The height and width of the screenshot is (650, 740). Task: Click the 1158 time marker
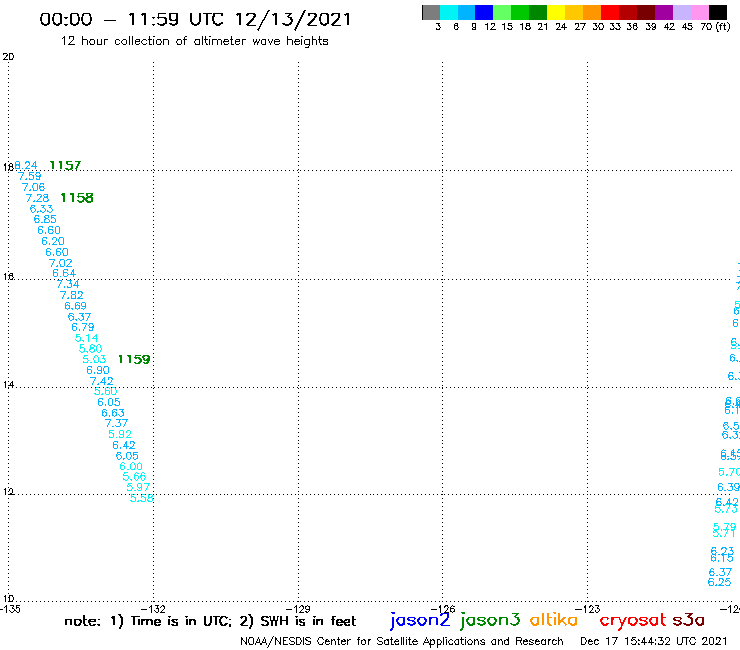click(77, 198)
